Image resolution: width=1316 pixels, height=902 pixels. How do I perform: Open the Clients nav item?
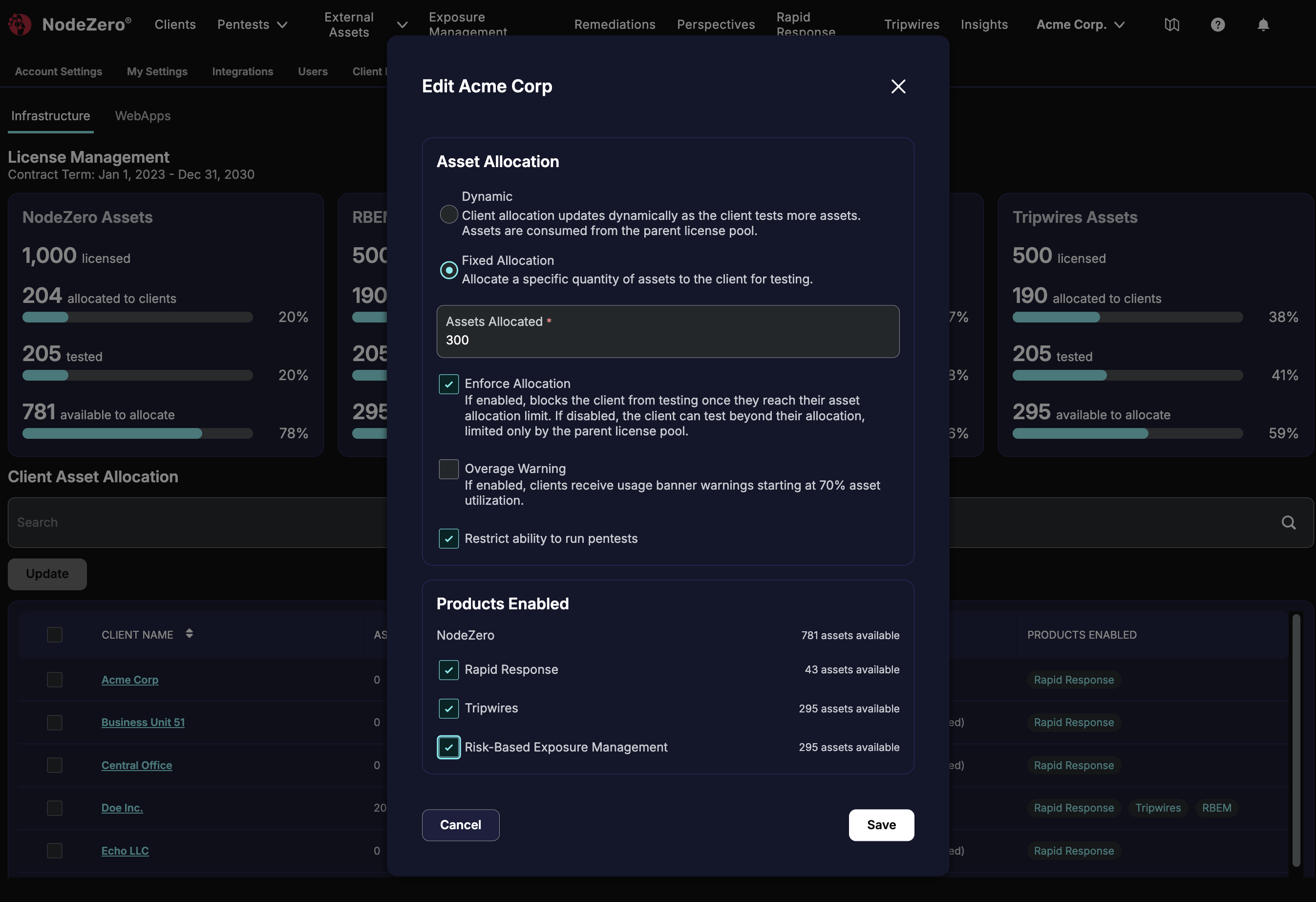click(175, 24)
